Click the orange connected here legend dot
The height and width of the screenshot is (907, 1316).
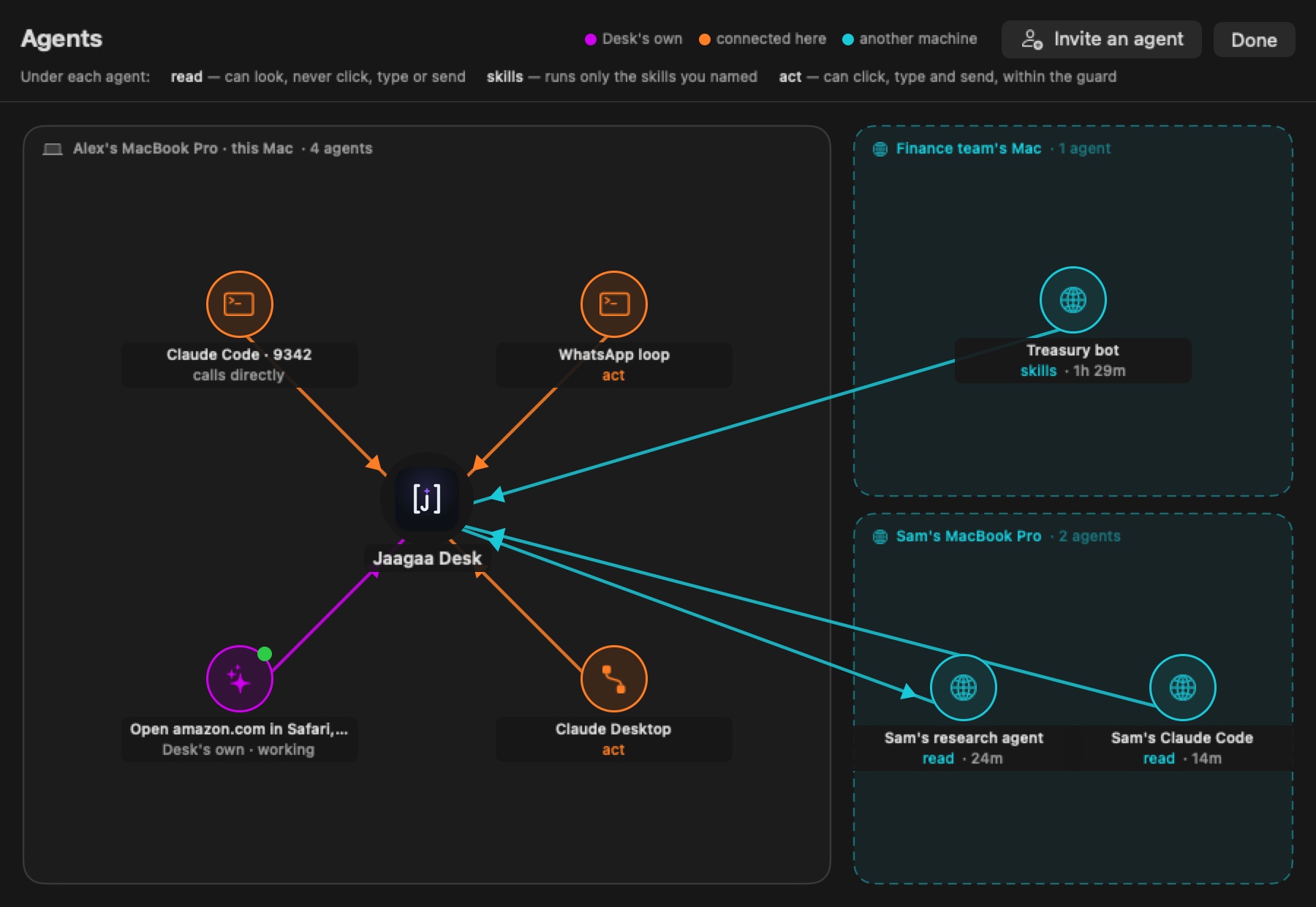coord(705,39)
